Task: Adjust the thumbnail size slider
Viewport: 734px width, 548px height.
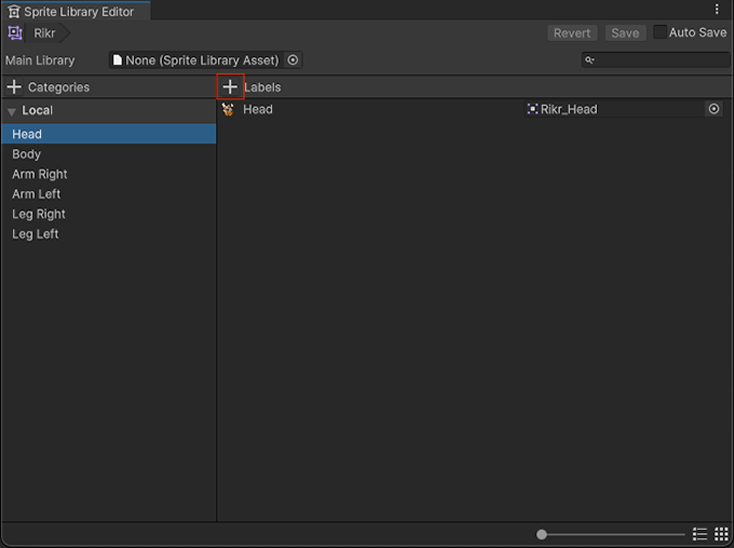Action: pyautogui.click(x=542, y=534)
